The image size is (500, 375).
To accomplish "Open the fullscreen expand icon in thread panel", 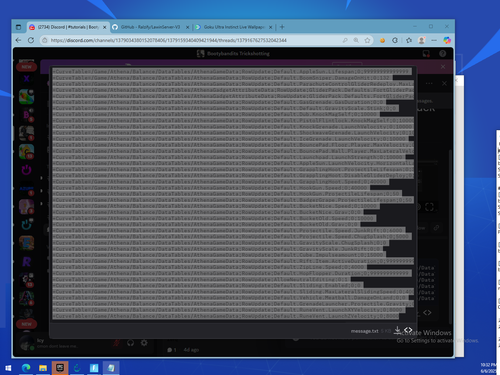I will (429, 207).
